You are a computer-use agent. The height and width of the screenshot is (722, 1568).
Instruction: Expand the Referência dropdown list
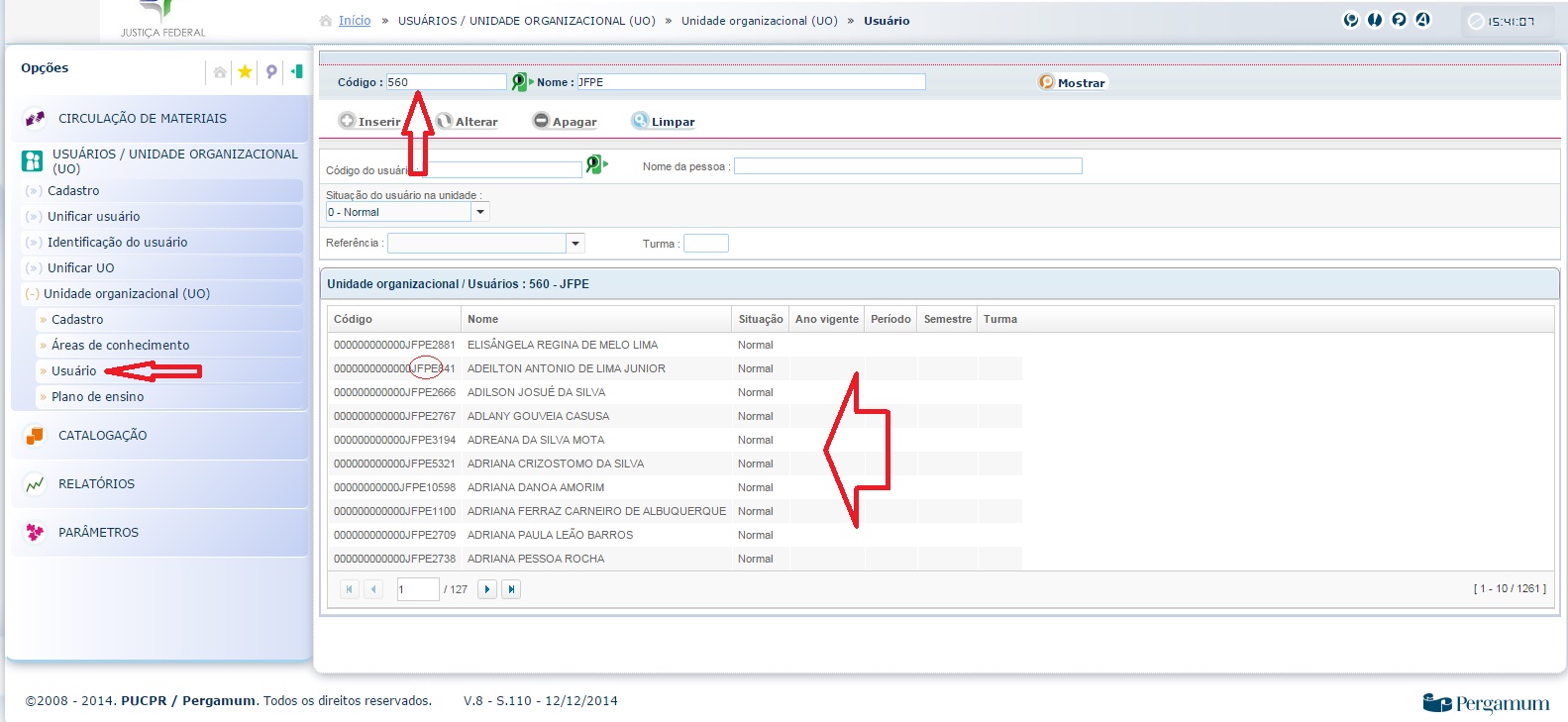[575, 244]
